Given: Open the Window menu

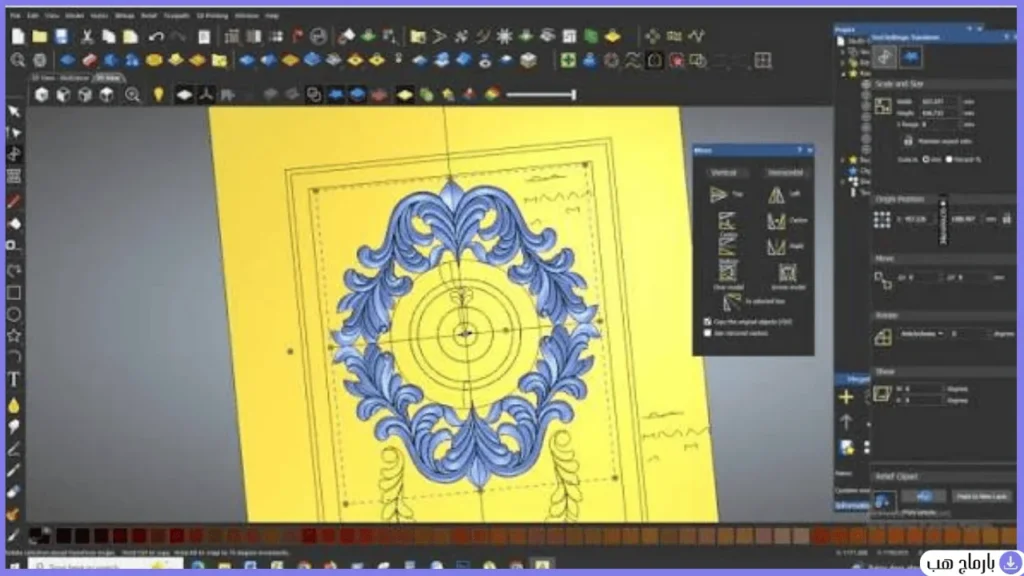Looking at the screenshot, I should (246, 15).
